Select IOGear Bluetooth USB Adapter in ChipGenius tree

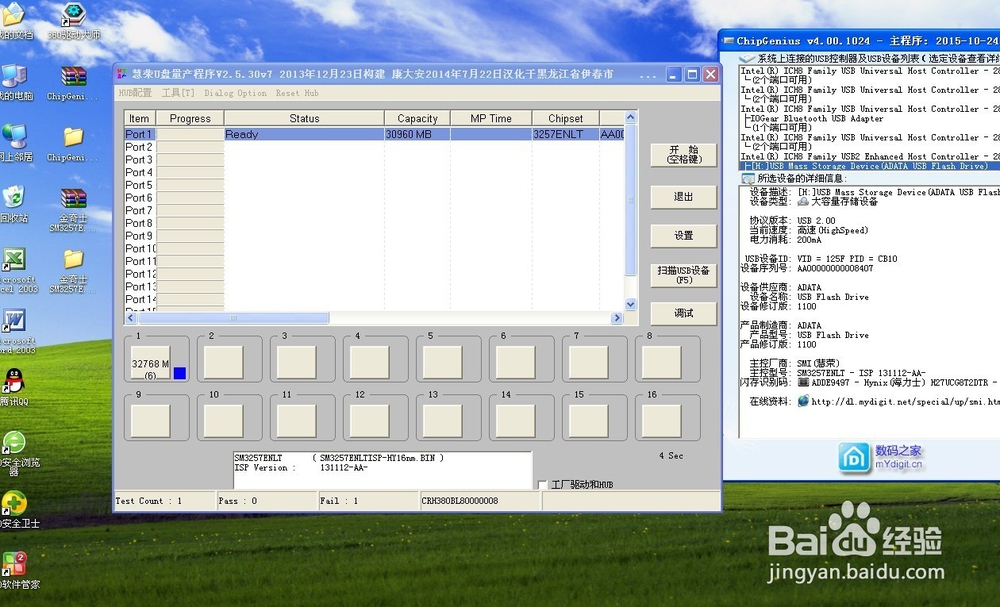pyautogui.click(x=817, y=119)
